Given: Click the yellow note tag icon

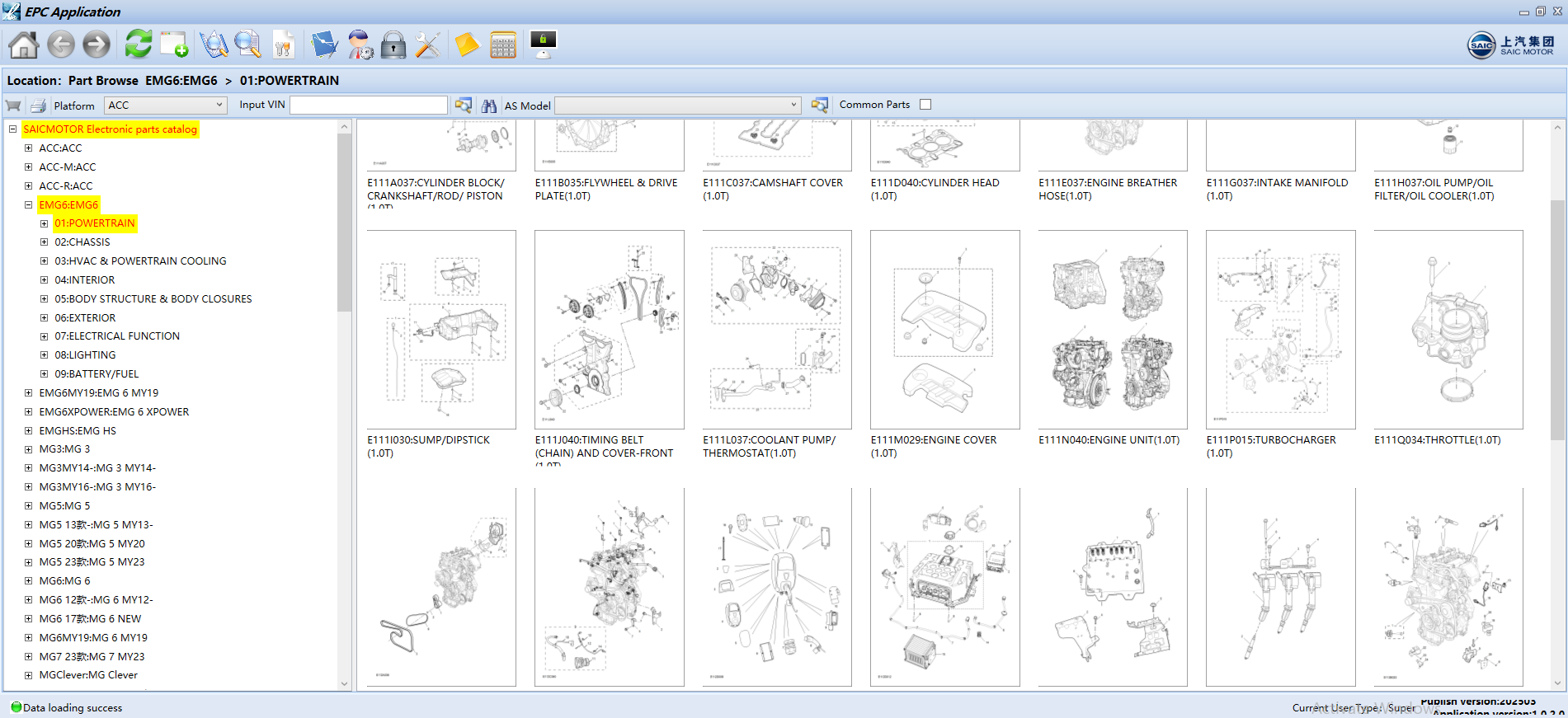Looking at the screenshot, I should (x=467, y=45).
